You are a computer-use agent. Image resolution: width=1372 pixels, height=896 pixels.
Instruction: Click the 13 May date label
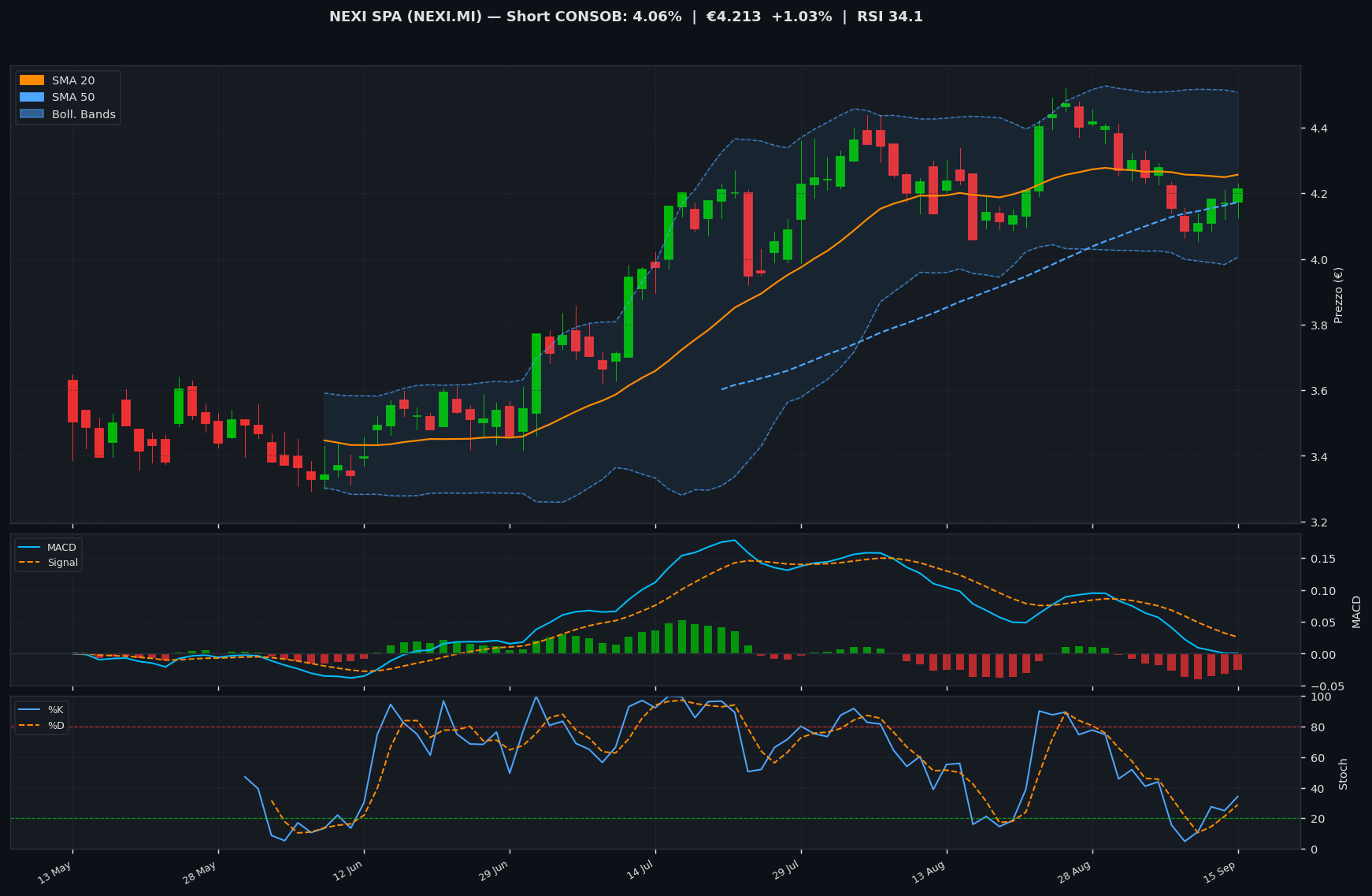tap(55, 873)
